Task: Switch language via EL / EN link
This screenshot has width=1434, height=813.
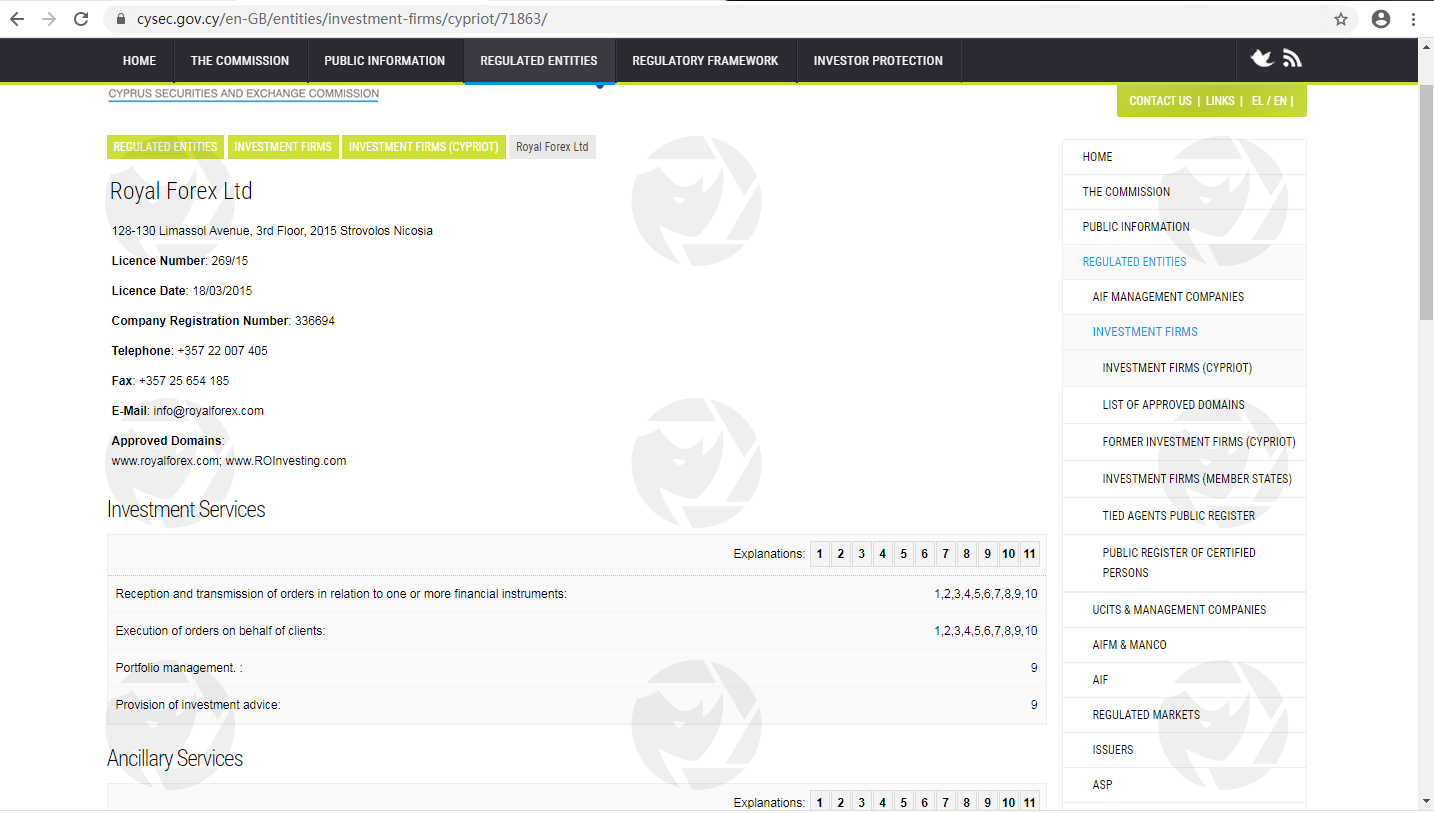Action: point(1270,101)
